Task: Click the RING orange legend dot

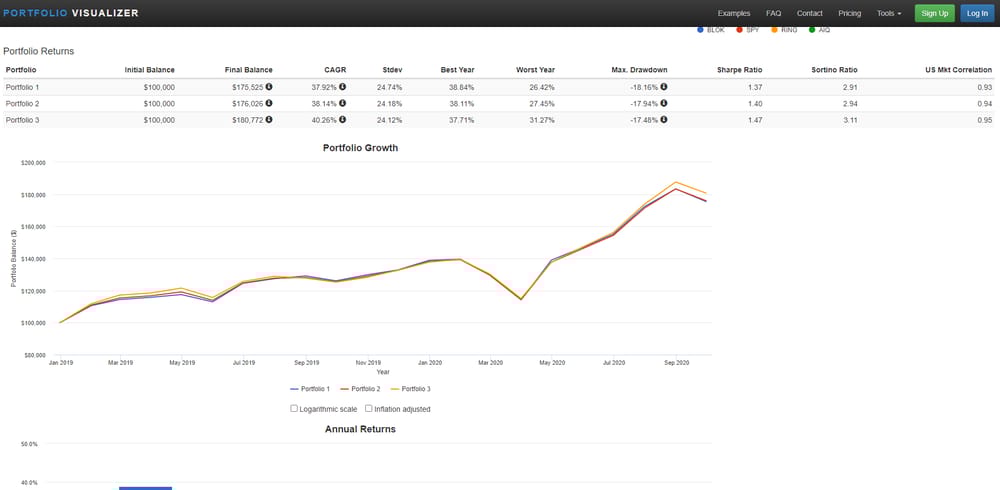Action: pyautogui.click(x=774, y=30)
